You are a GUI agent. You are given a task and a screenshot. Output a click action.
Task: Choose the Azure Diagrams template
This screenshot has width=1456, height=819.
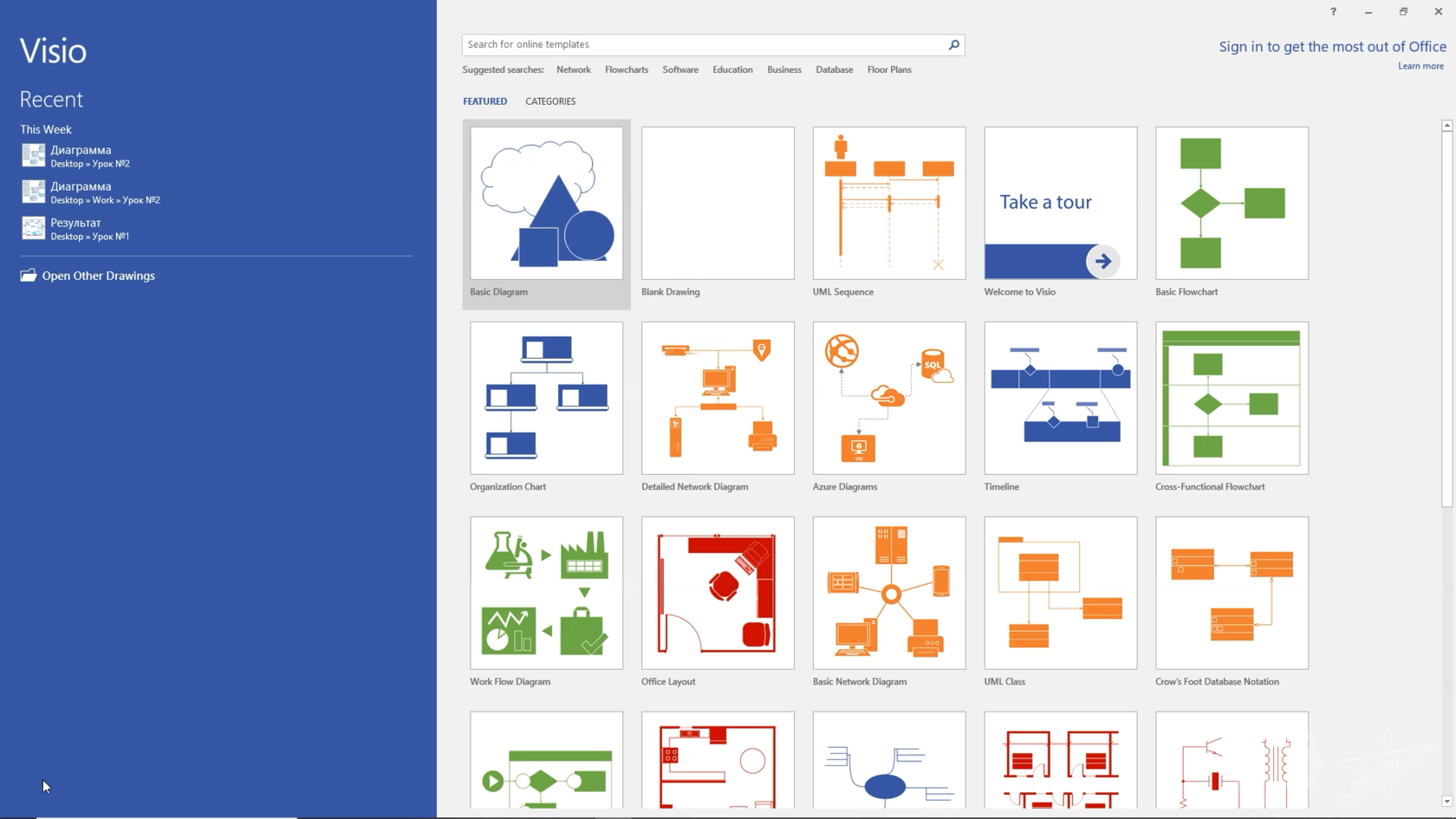coord(889,398)
